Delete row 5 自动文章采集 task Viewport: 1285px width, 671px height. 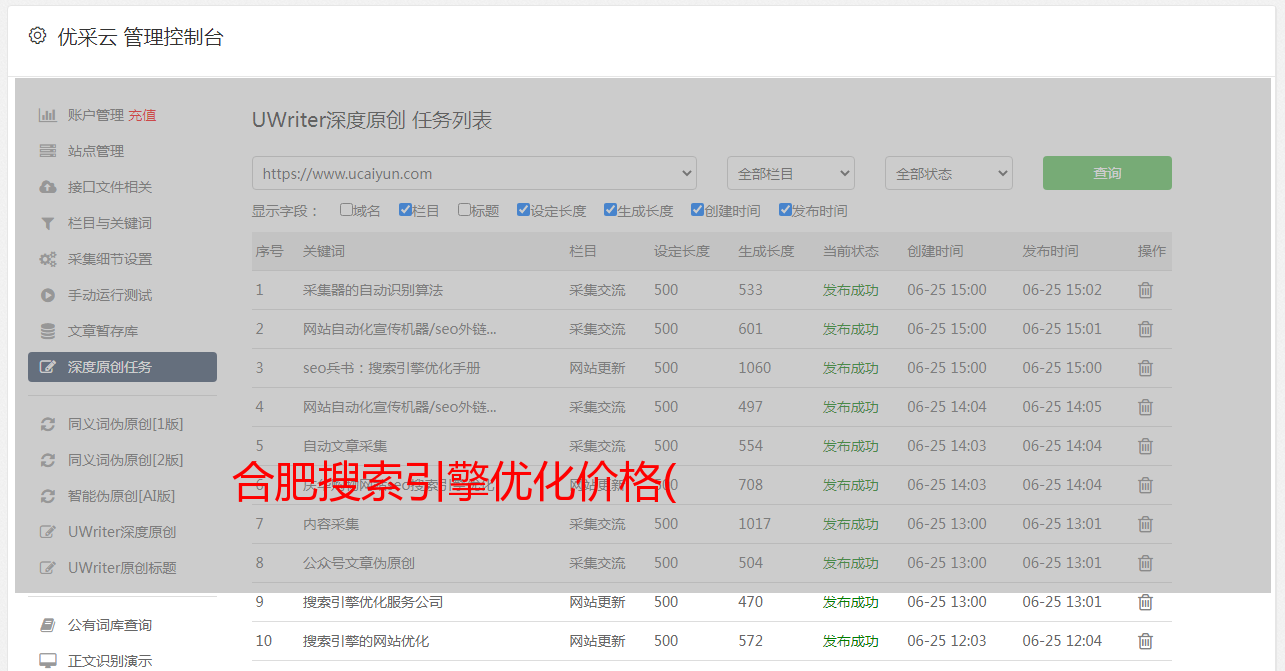1145,446
